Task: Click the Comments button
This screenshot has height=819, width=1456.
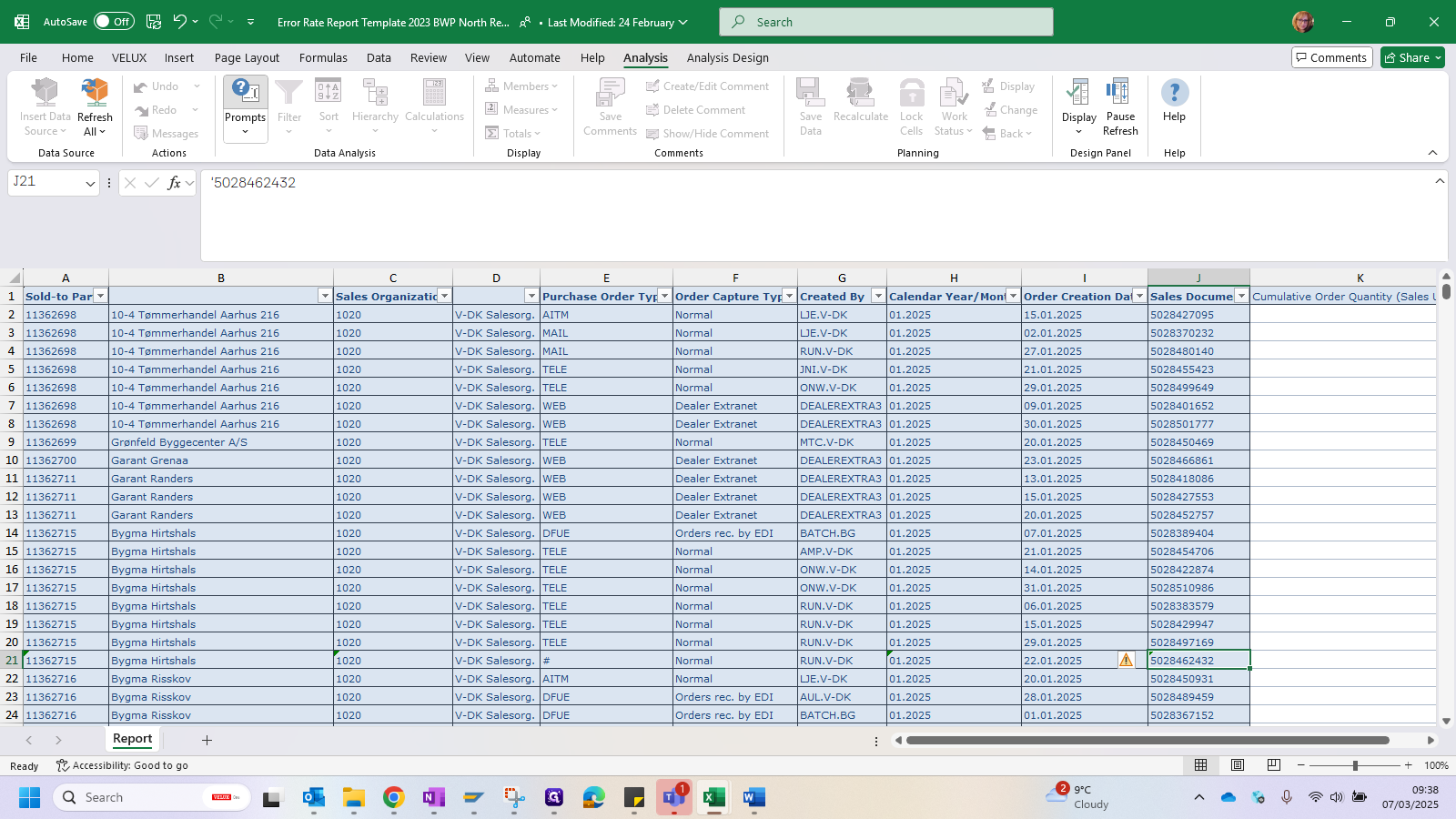Action: click(1331, 57)
